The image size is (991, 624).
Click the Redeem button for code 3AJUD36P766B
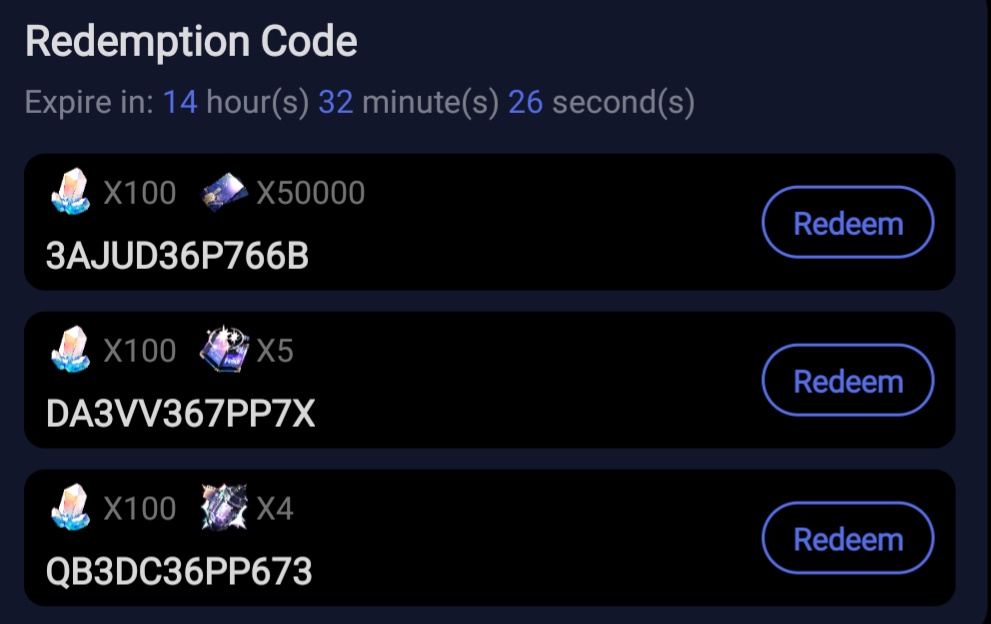point(847,222)
